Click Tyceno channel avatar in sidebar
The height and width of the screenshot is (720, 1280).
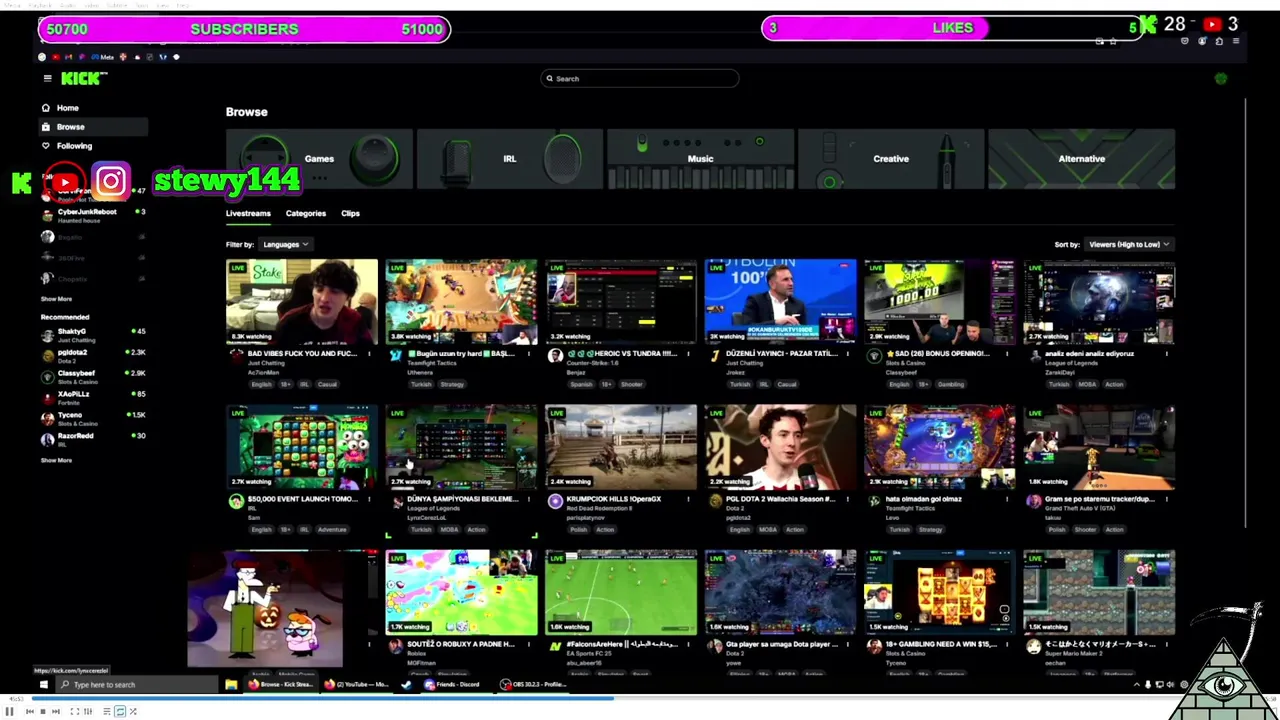point(47,419)
